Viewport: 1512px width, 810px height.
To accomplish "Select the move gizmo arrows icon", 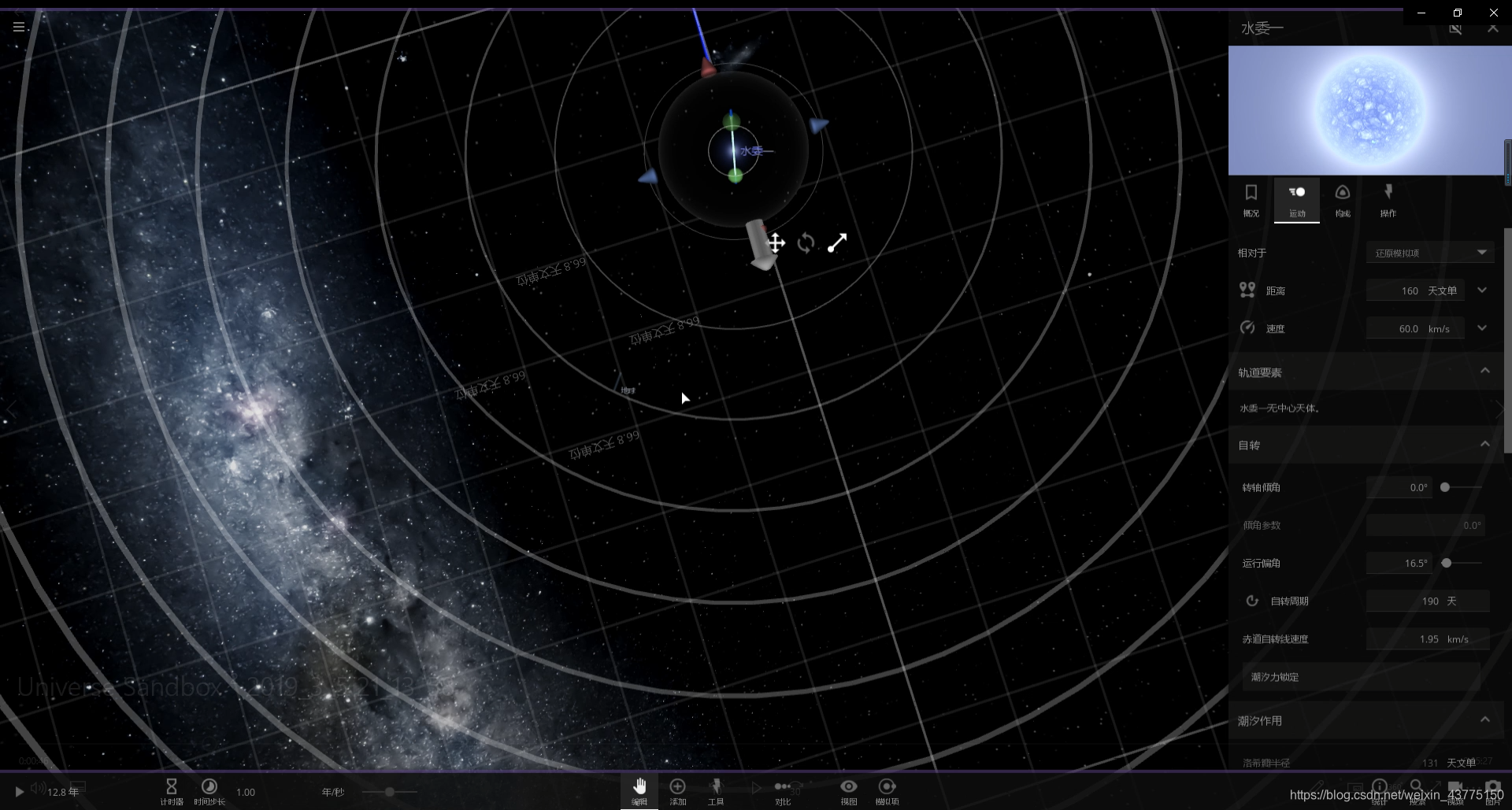I will tap(776, 243).
